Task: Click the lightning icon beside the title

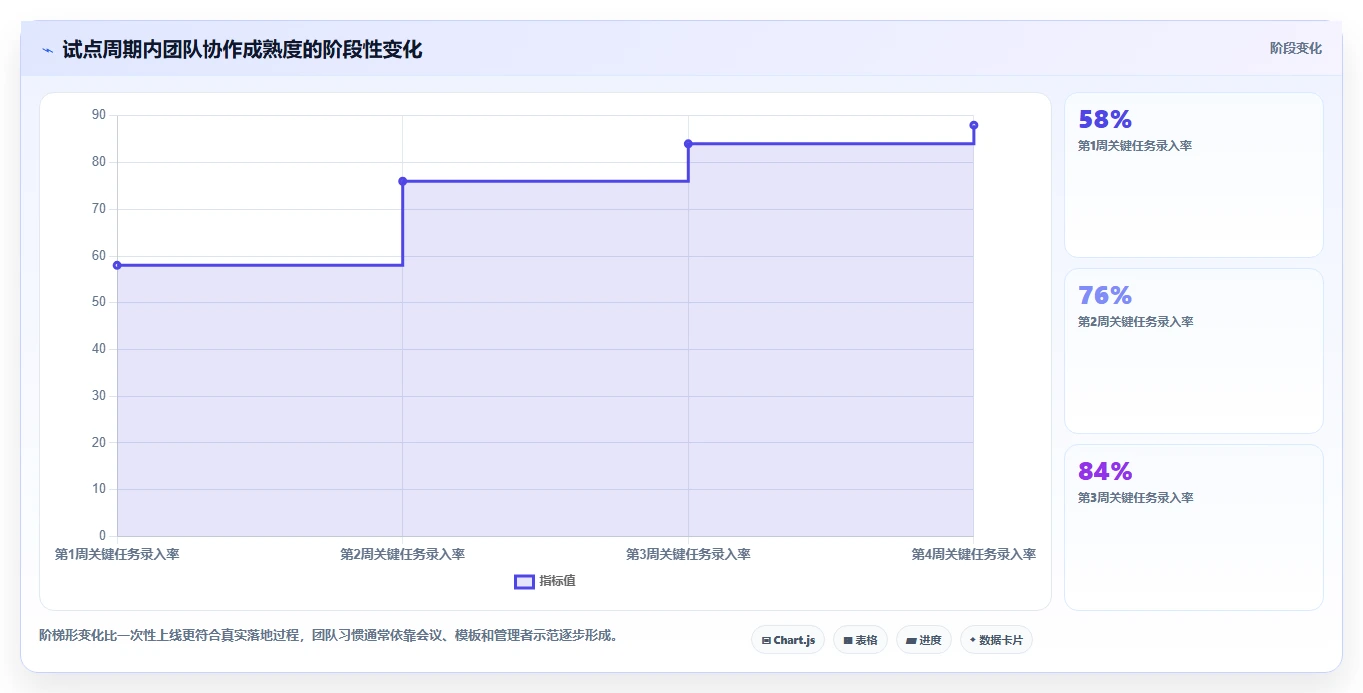Action: [x=47, y=50]
